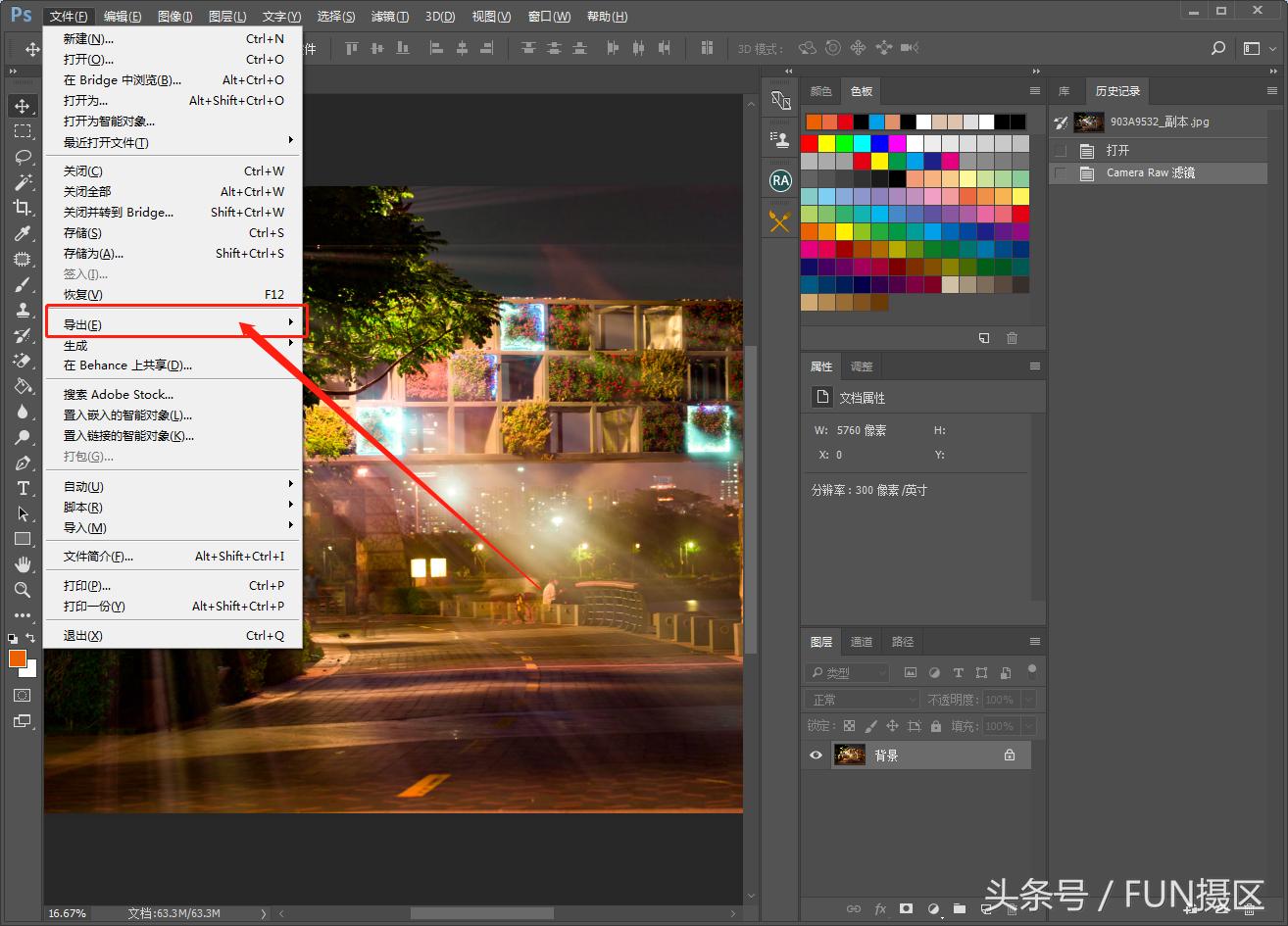Open the Properties panel options menu

pos(1034,366)
